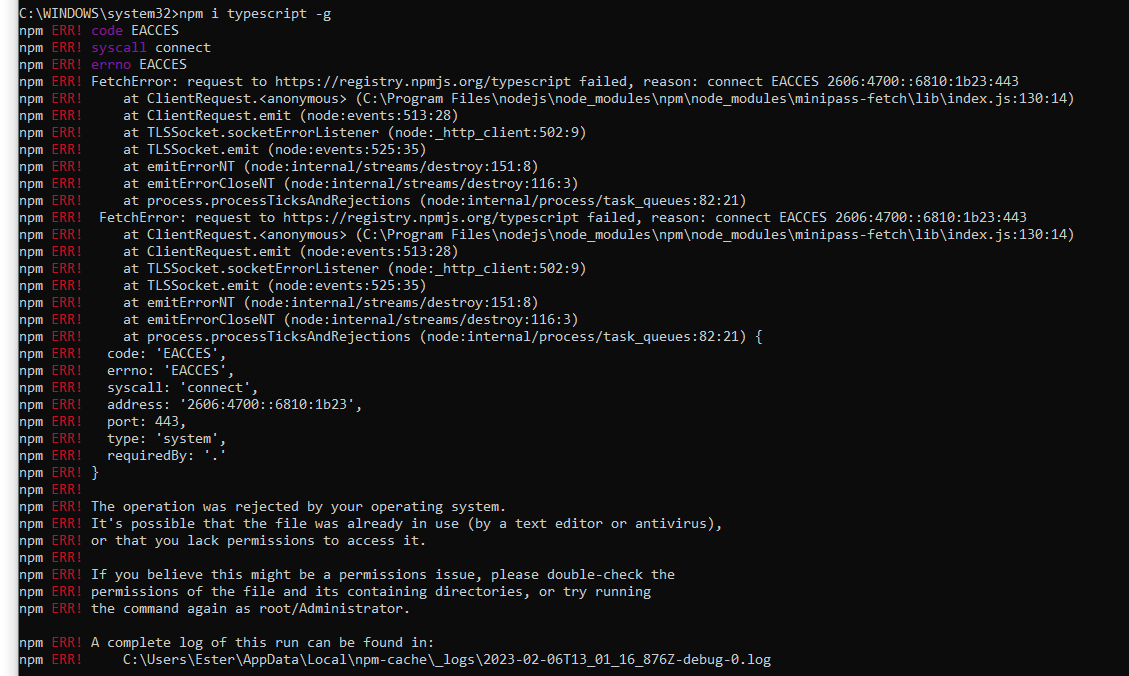Click the "syscall: 'connect'," property line
Image resolution: width=1129 pixels, height=676 pixels.
(x=182, y=387)
